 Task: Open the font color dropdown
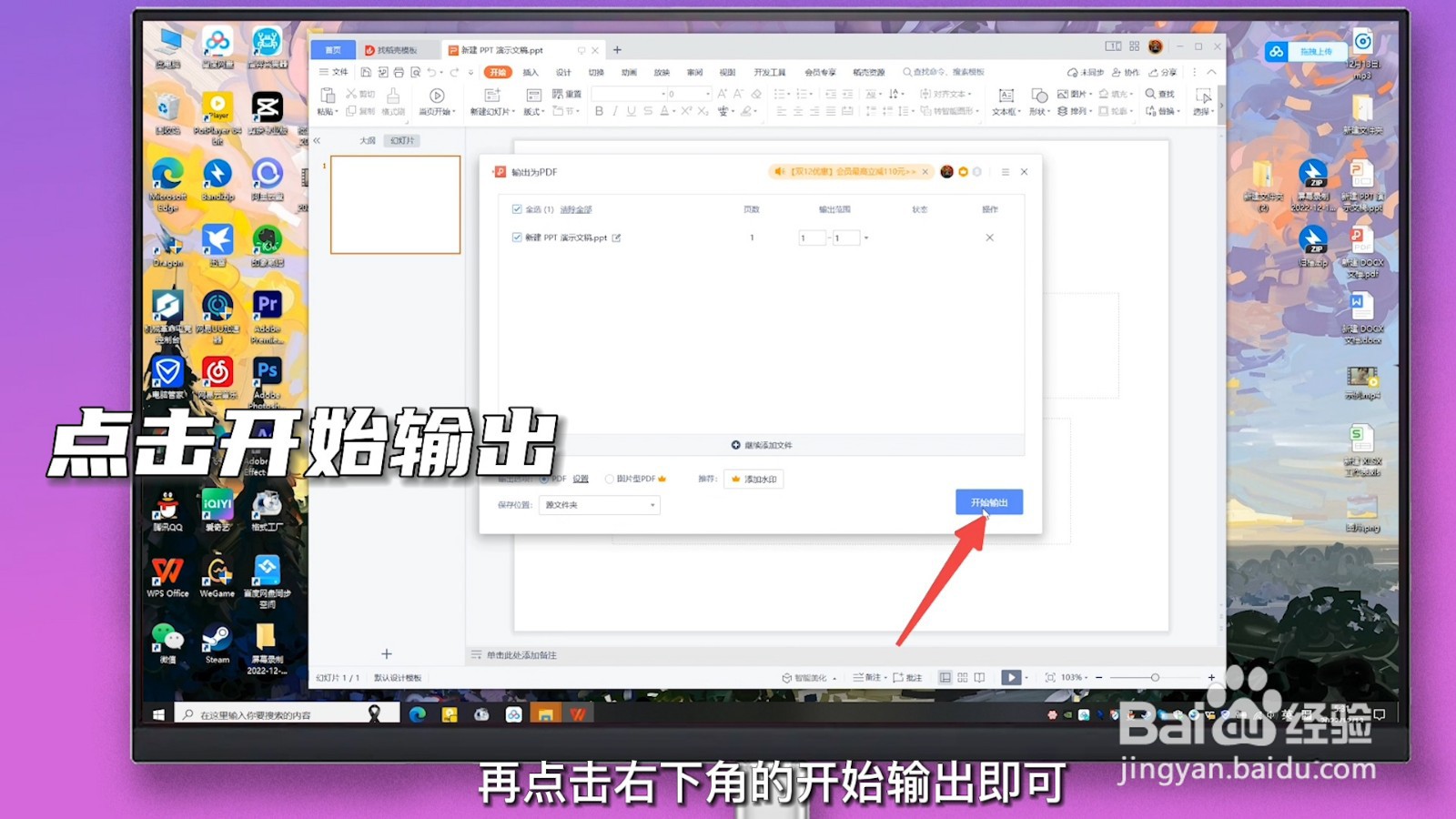674,112
